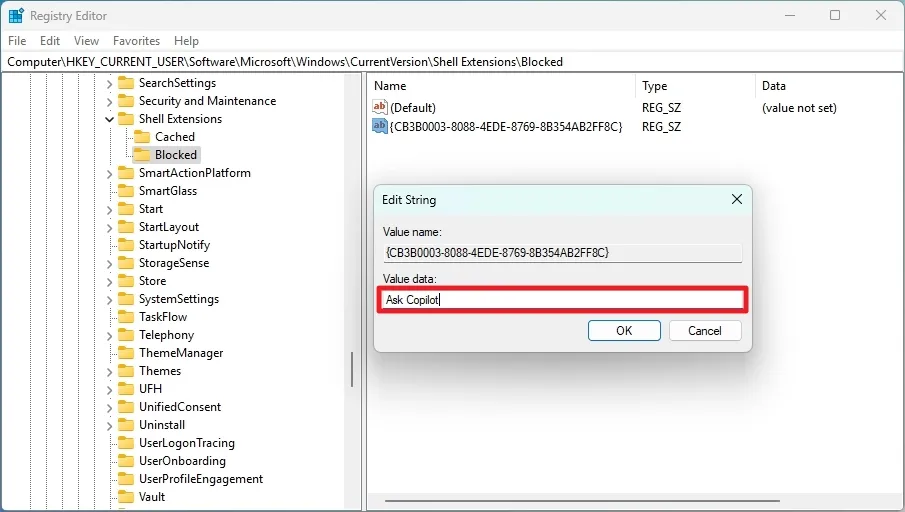Confirm Edit String with OK

(x=624, y=331)
